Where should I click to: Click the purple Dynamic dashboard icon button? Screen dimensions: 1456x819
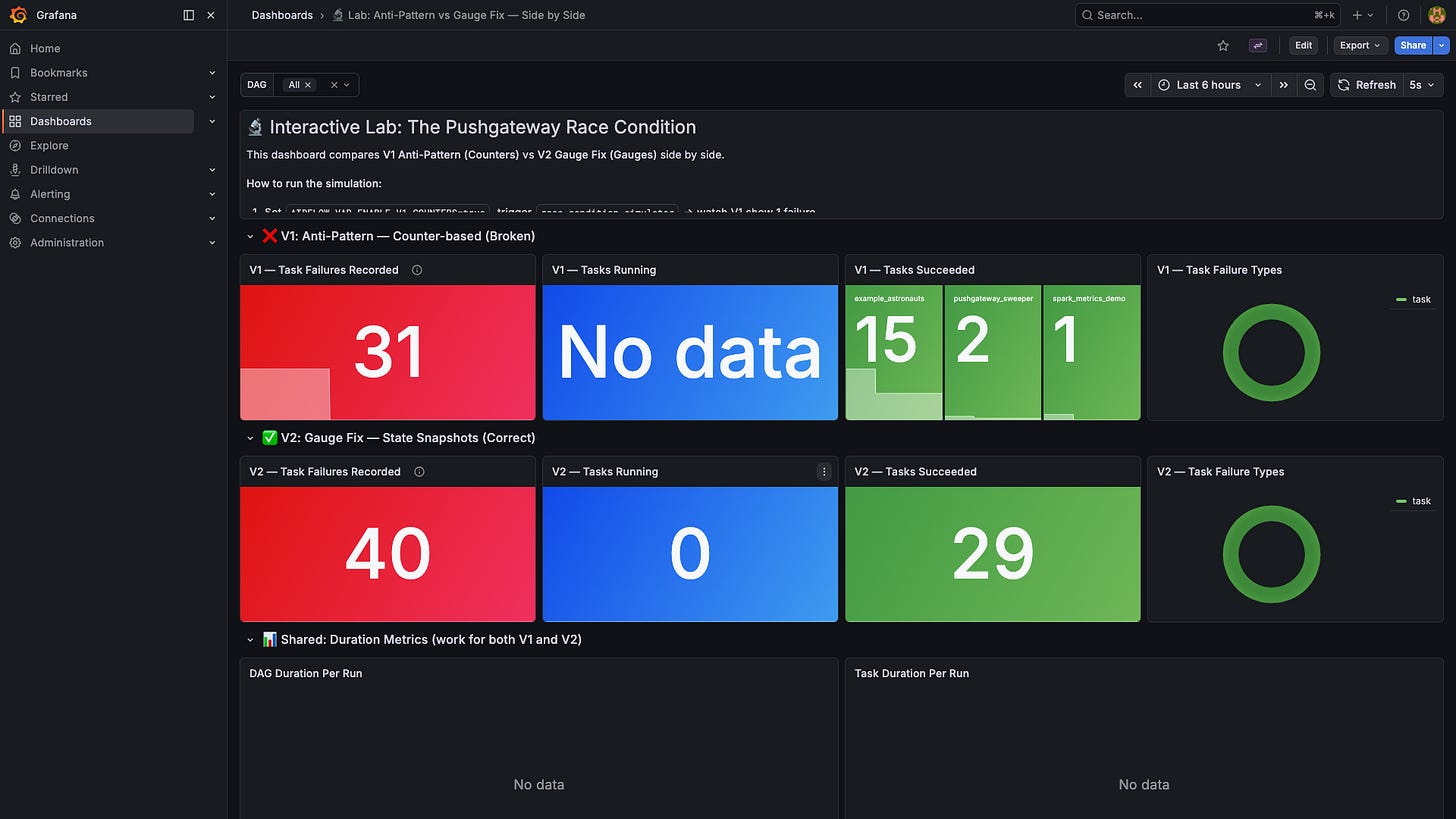pyautogui.click(x=1258, y=45)
